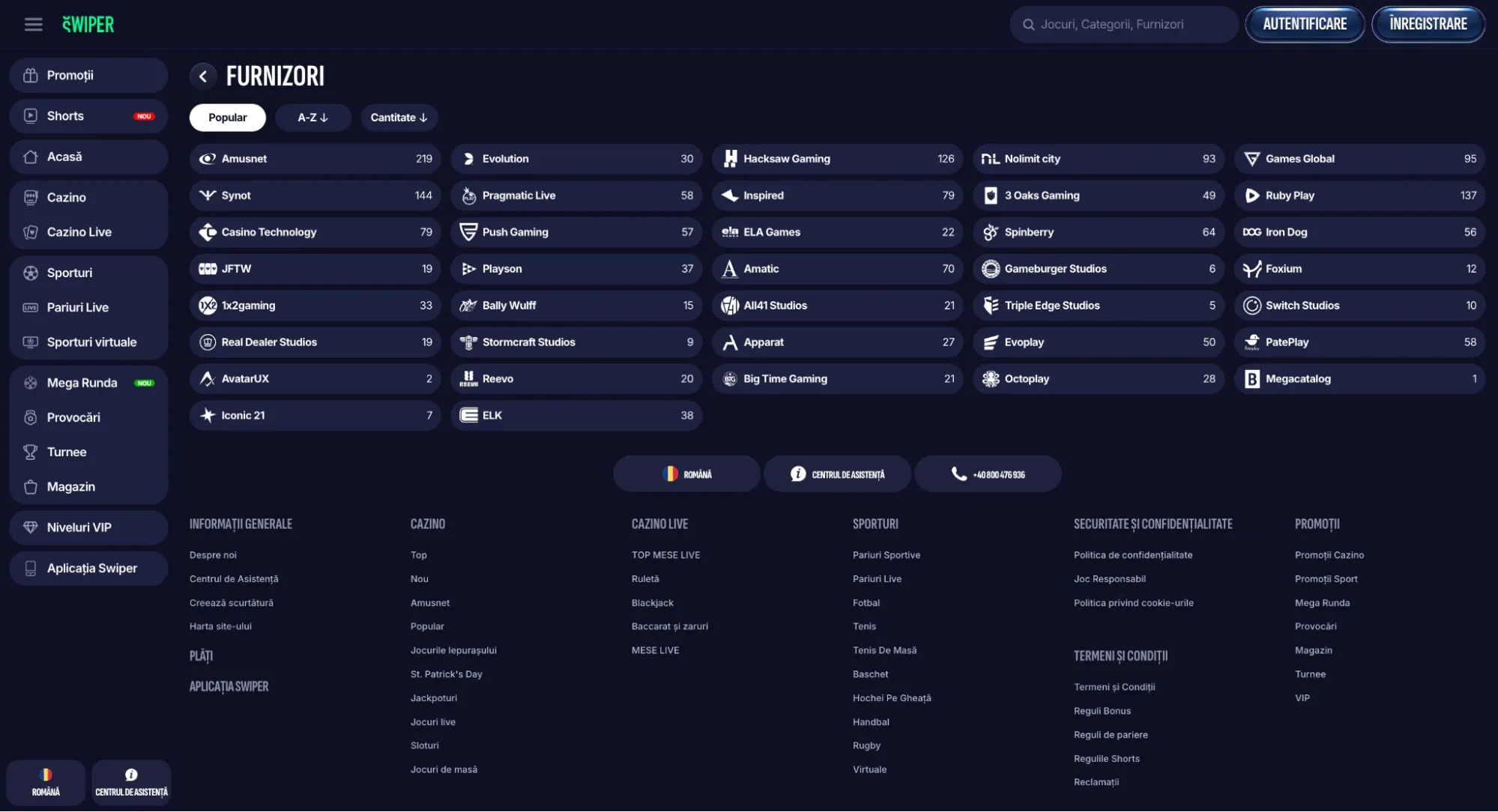Select the Popular sorting option
The width and height of the screenshot is (1498, 812).
pos(227,118)
